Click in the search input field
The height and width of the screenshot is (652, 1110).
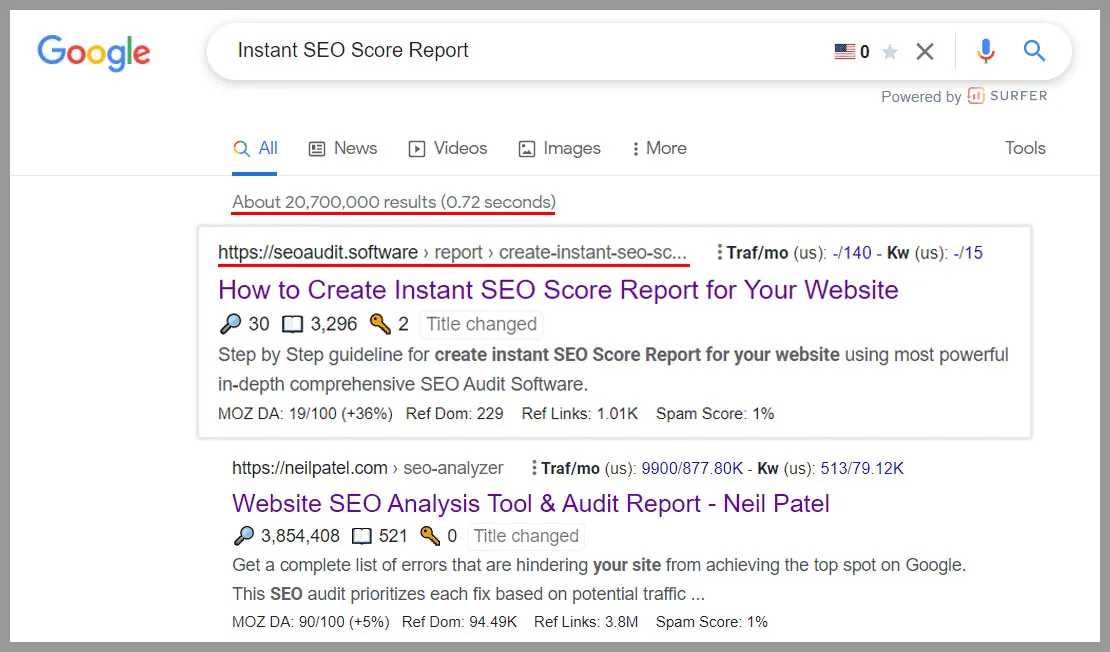[524, 51]
